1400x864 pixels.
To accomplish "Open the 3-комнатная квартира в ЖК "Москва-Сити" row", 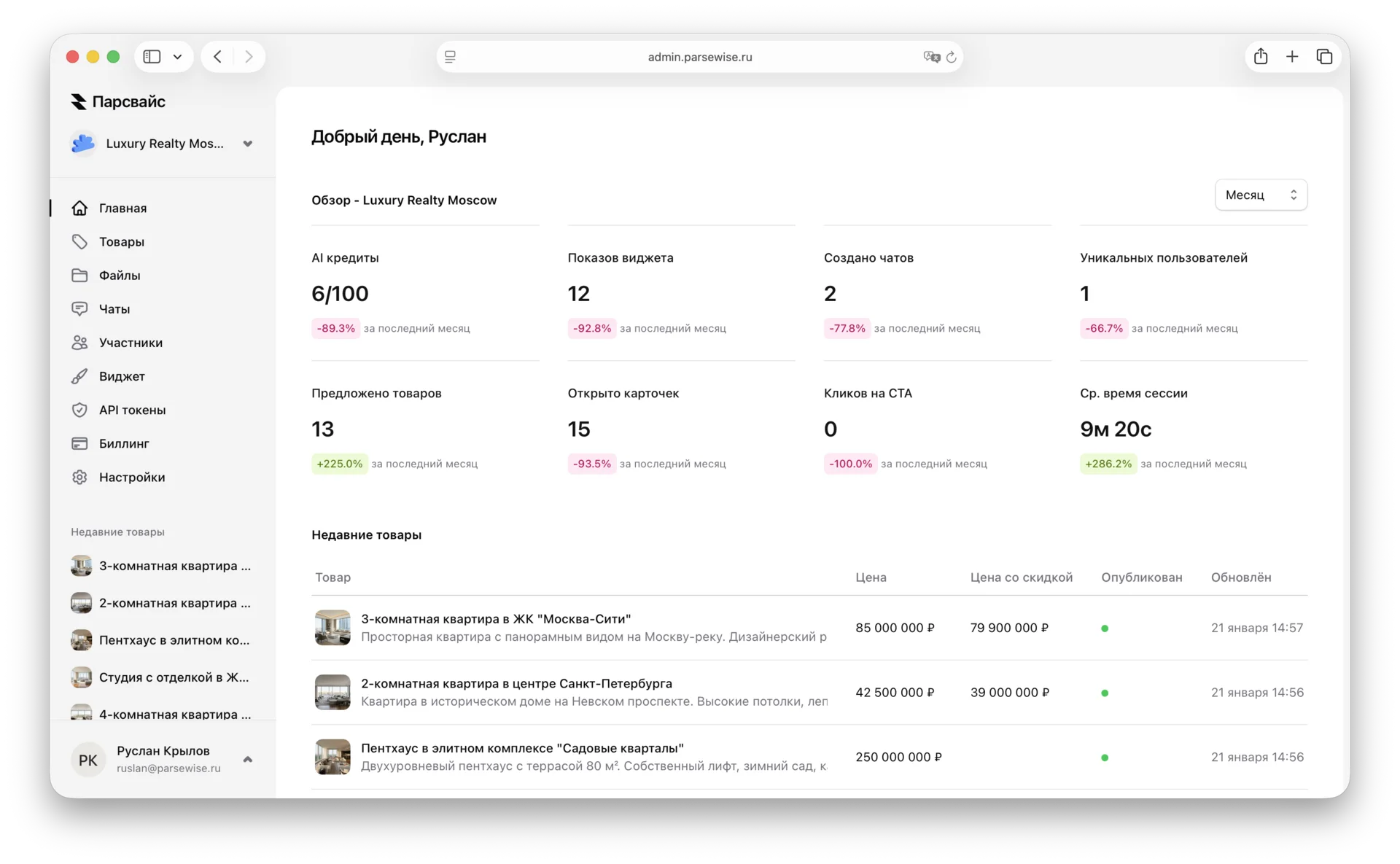I will coord(496,619).
